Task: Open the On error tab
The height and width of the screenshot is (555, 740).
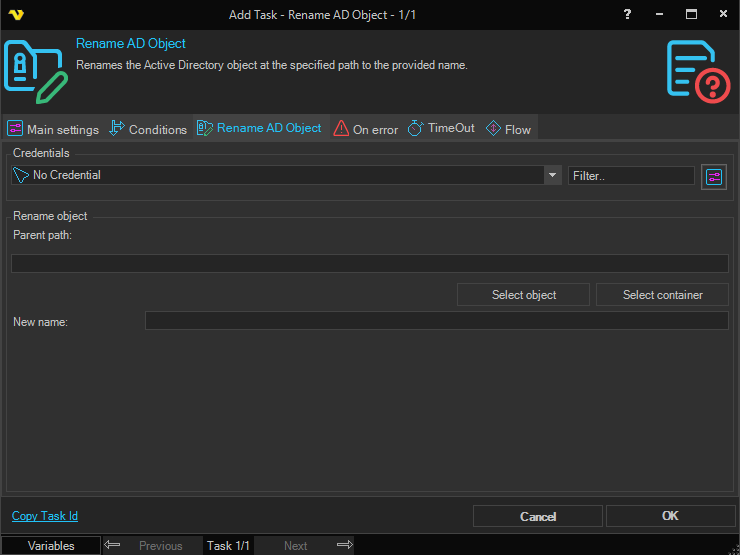Action: (x=366, y=129)
